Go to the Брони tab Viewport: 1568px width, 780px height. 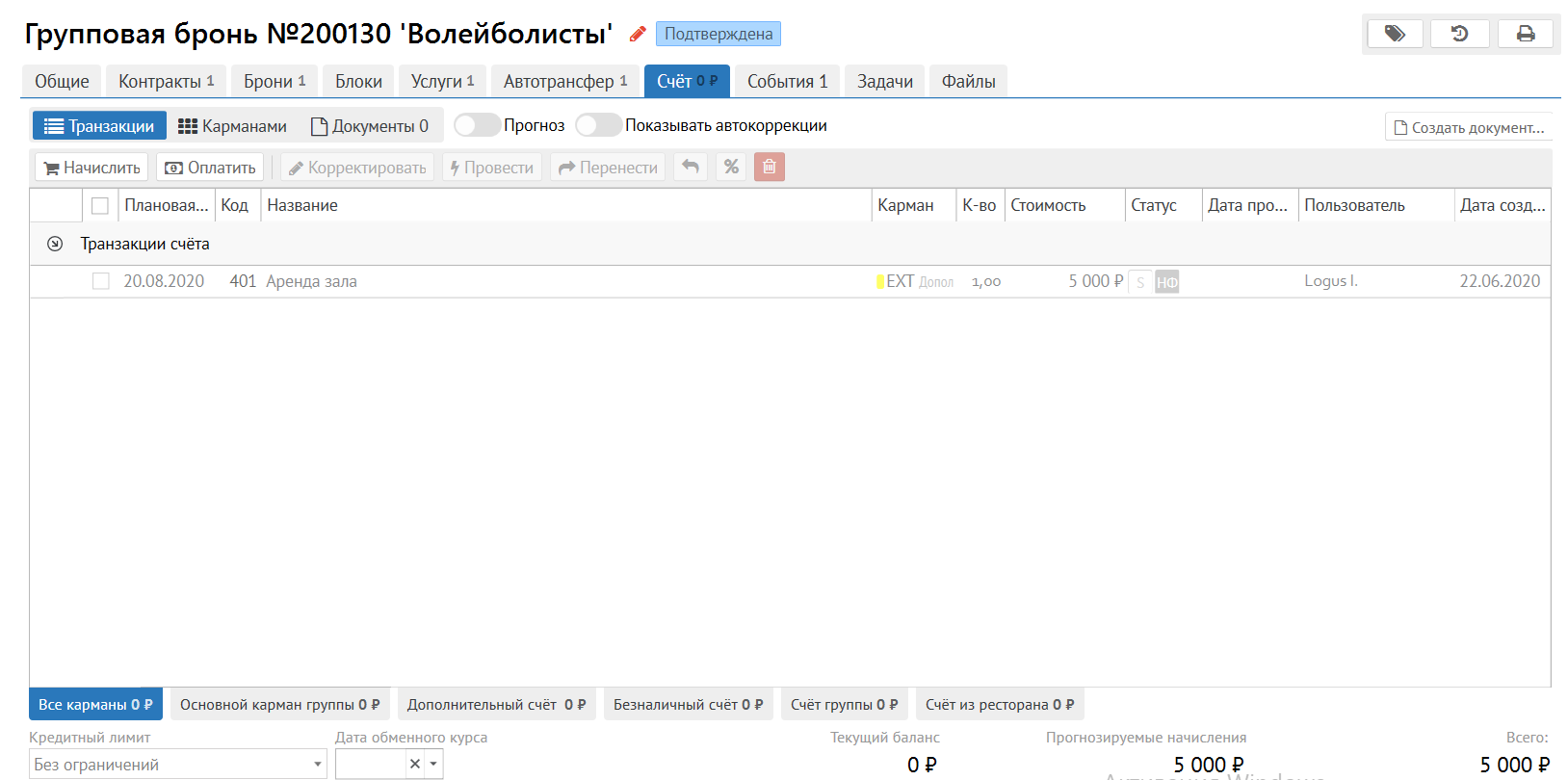274,81
